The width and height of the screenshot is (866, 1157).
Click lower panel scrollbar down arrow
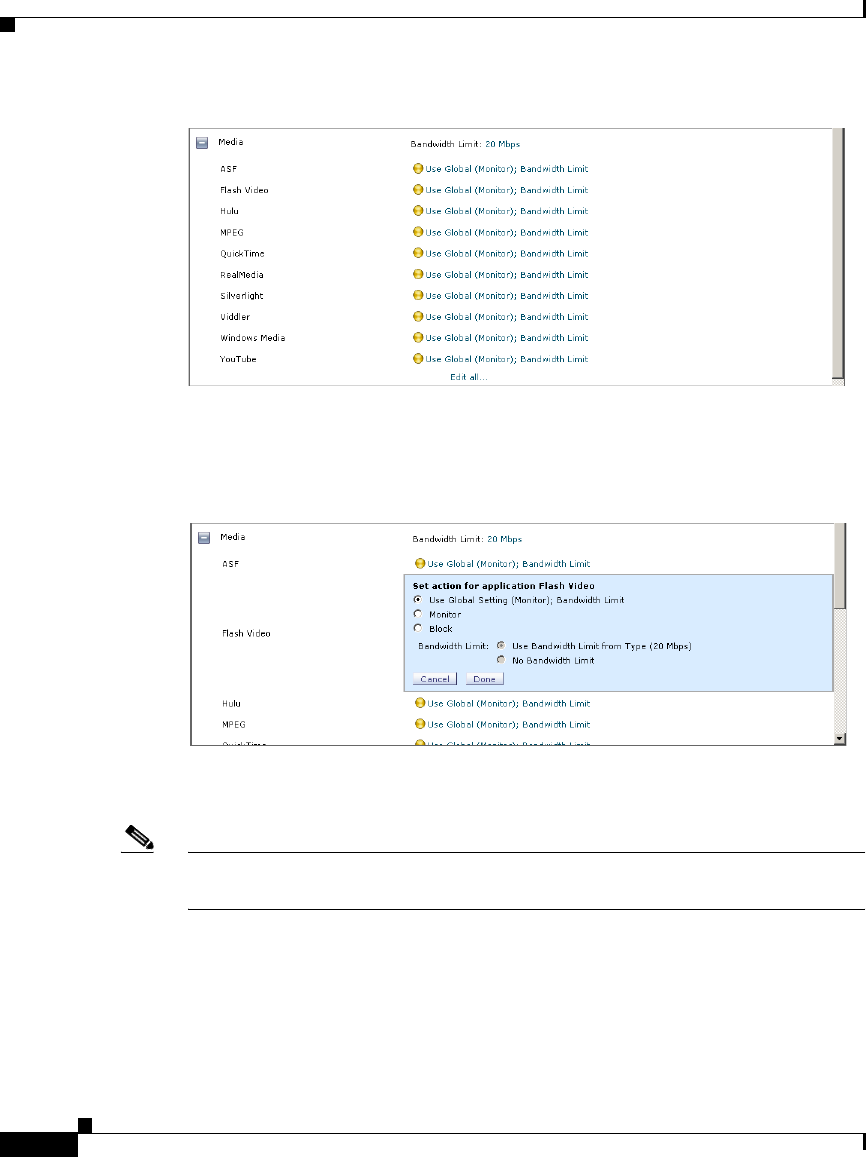(x=839, y=739)
